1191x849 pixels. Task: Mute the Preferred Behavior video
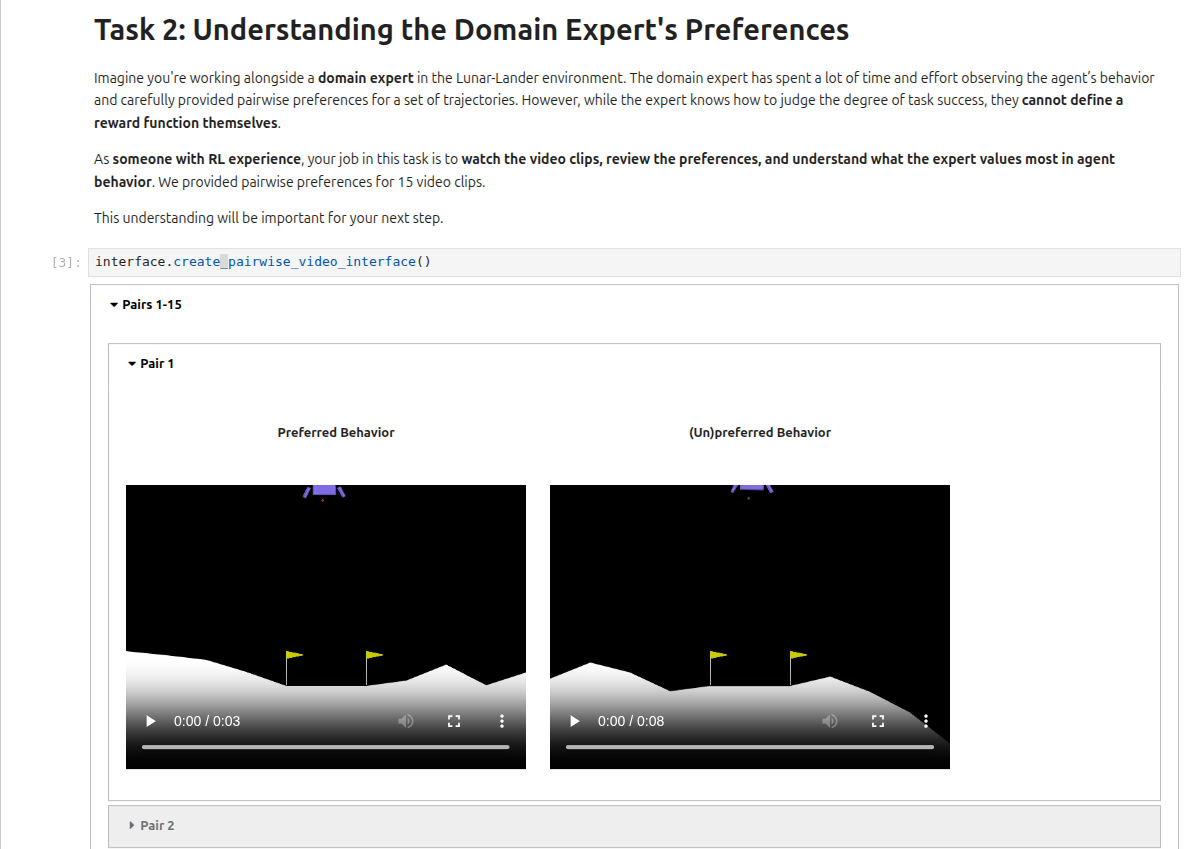coord(406,721)
